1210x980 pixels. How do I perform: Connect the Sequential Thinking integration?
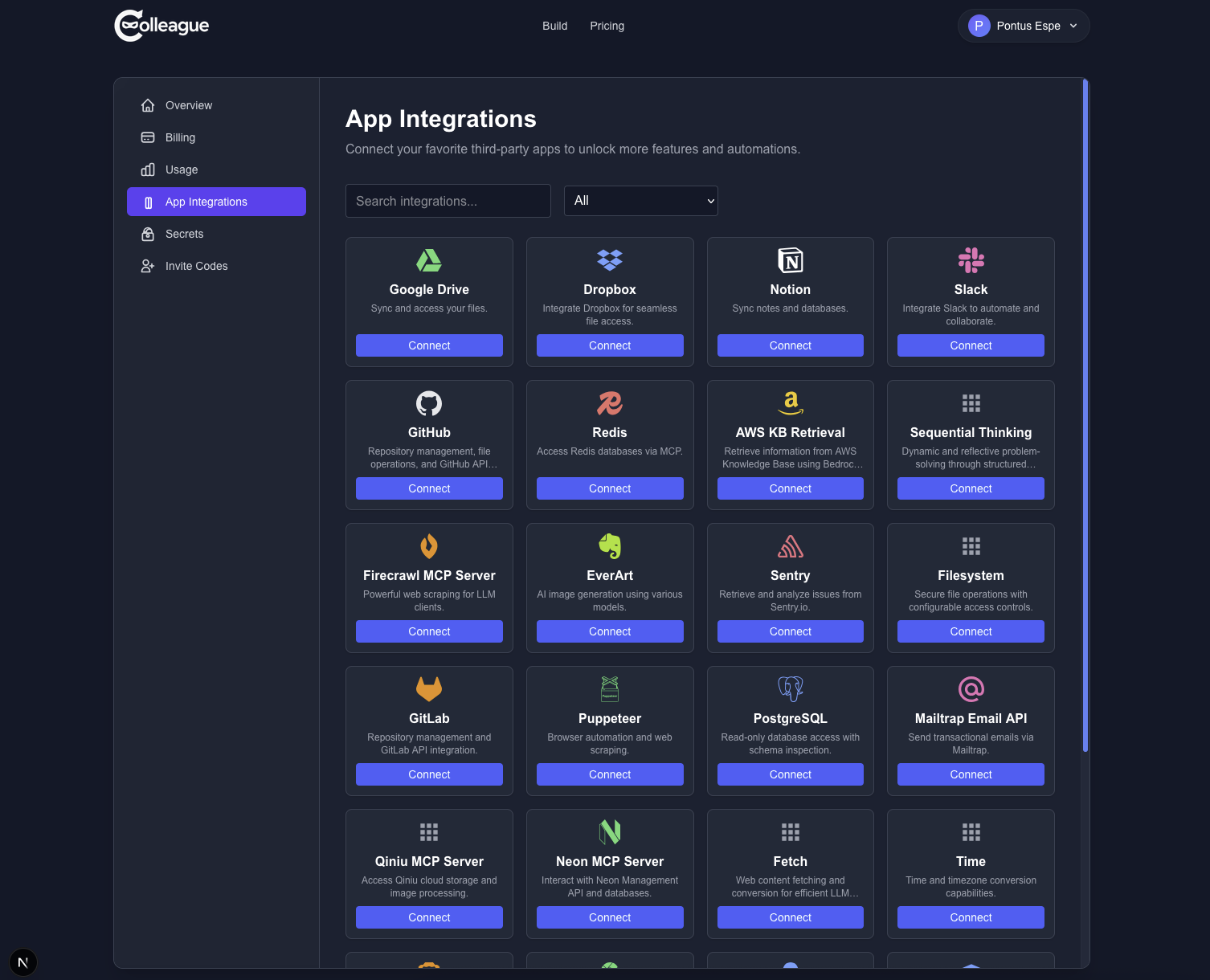click(971, 488)
